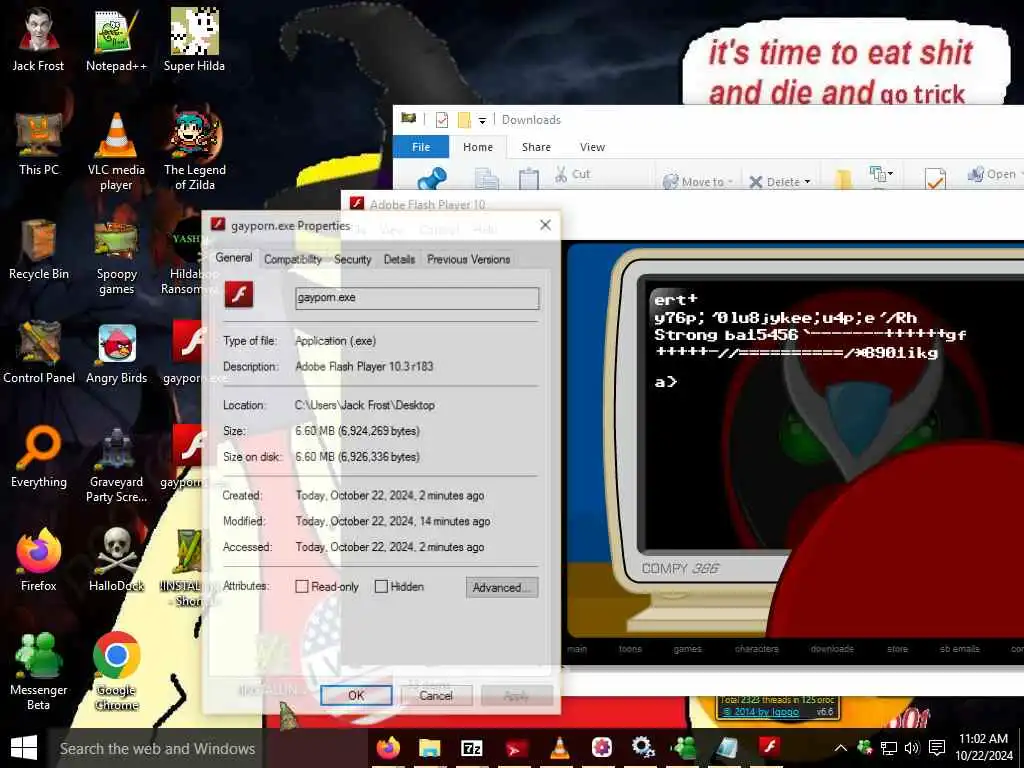
Task: Launch Firefox from the desktop
Action: (39, 559)
